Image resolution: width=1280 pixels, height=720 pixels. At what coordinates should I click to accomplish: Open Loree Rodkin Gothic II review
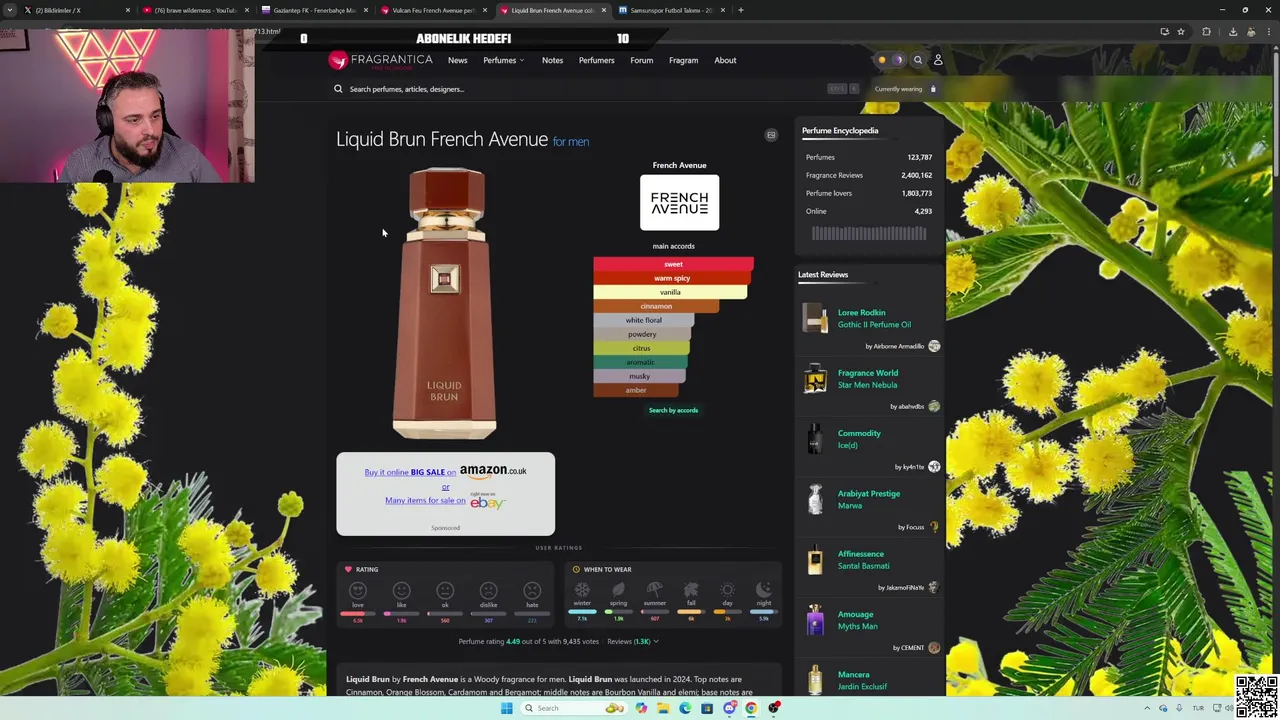pyautogui.click(x=874, y=318)
